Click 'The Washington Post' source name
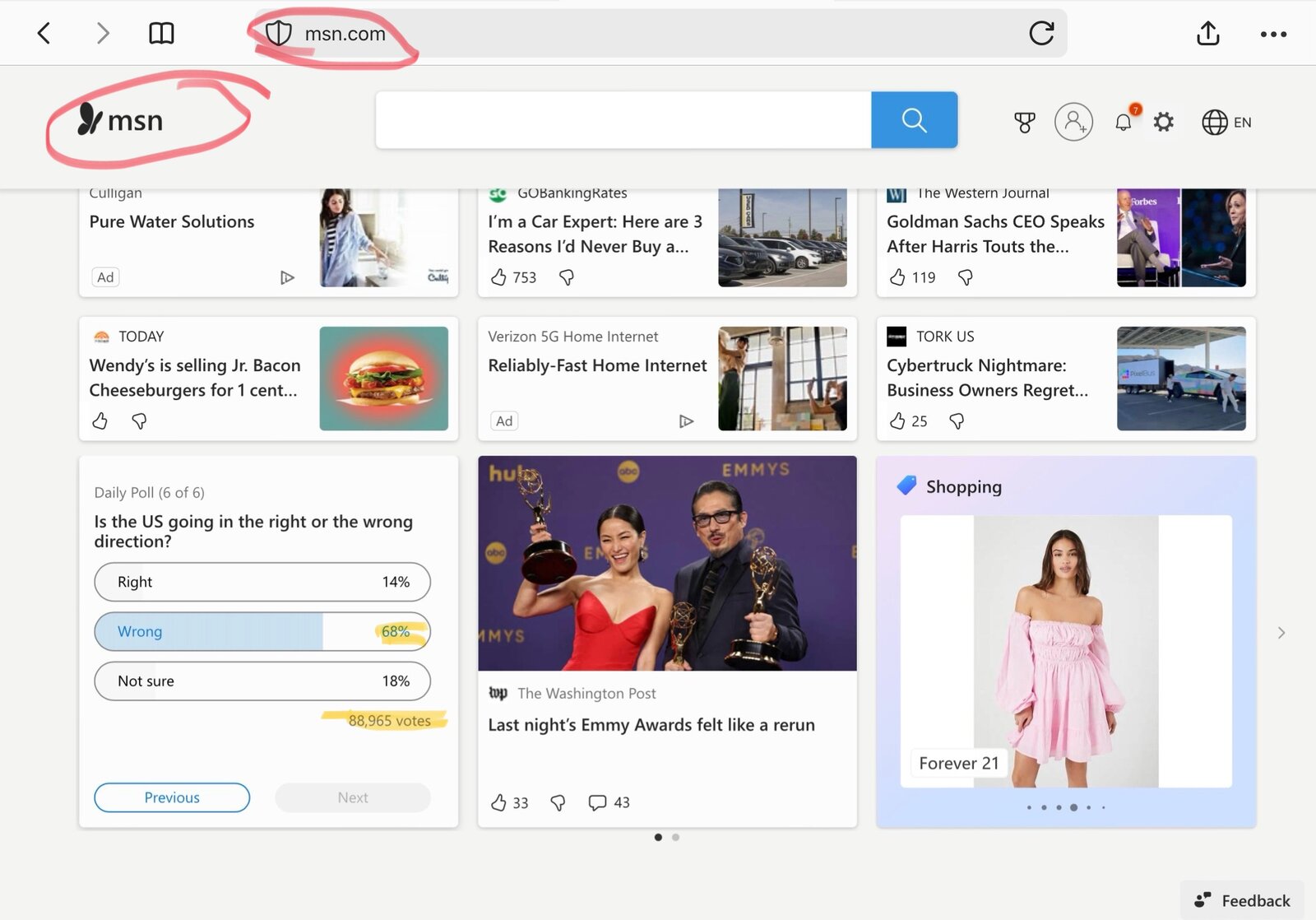Image resolution: width=1316 pixels, height=920 pixels. click(586, 694)
